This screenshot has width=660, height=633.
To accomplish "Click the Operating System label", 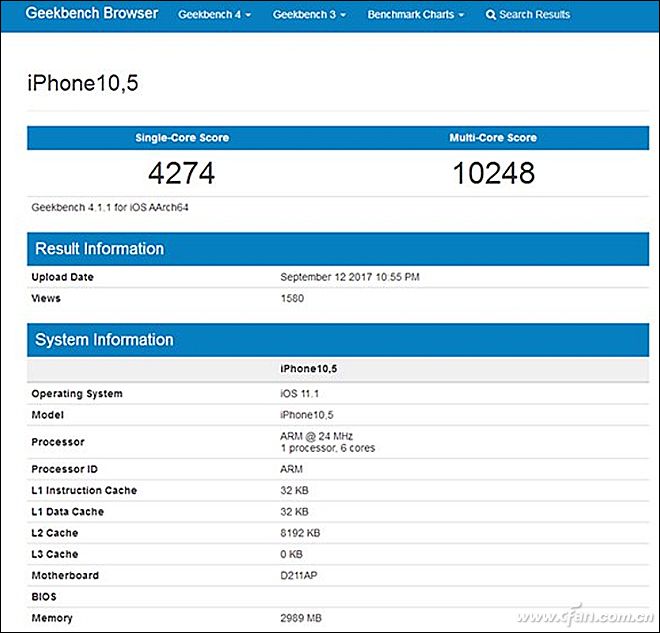I will [77, 394].
